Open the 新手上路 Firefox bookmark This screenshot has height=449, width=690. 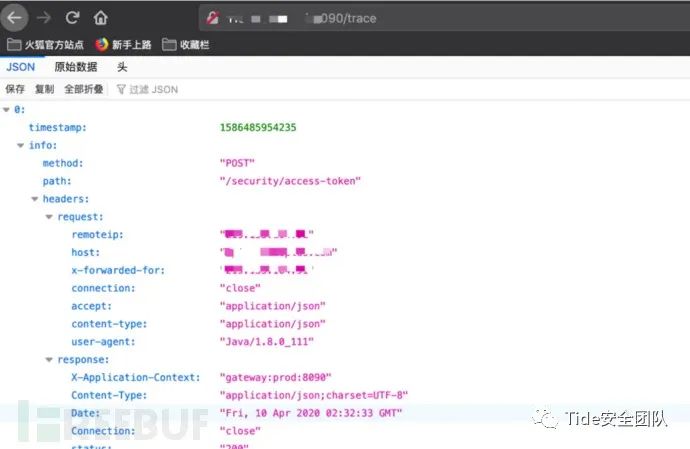[123, 44]
